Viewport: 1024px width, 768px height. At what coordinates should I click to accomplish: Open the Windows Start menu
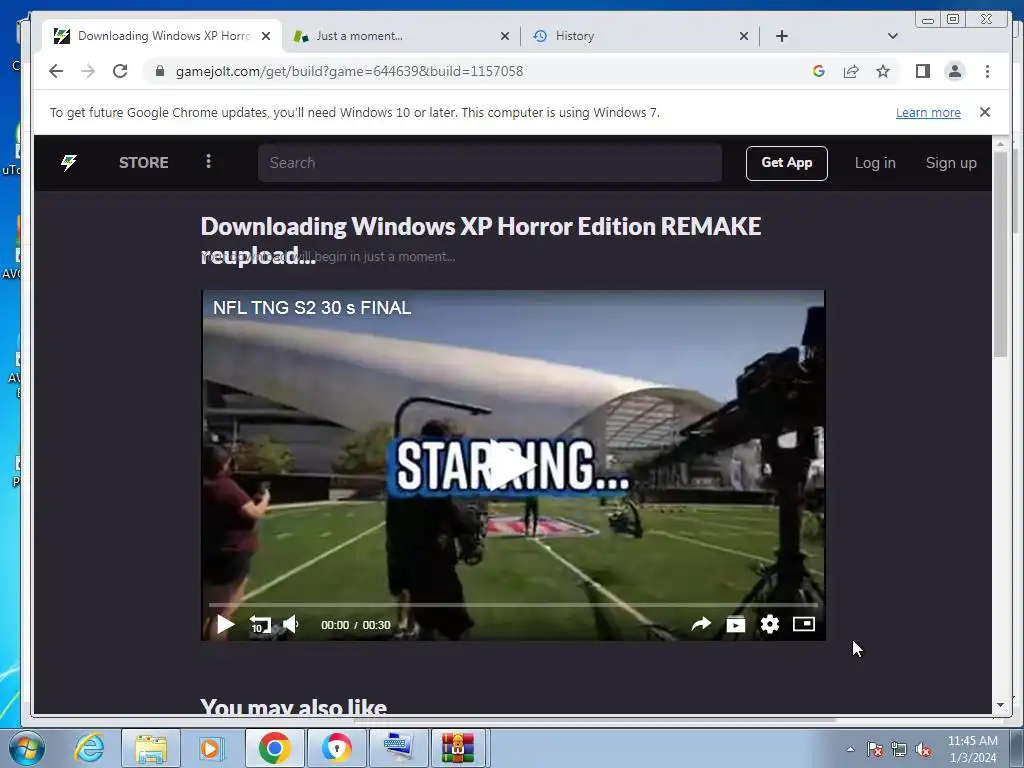[x=26, y=748]
